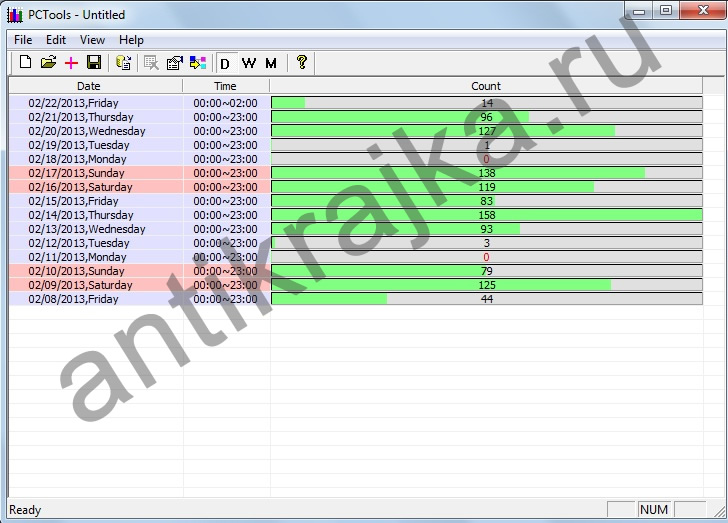Open the Edit menu
This screenshot has height=523, width=728.
[x=56, y=40]
